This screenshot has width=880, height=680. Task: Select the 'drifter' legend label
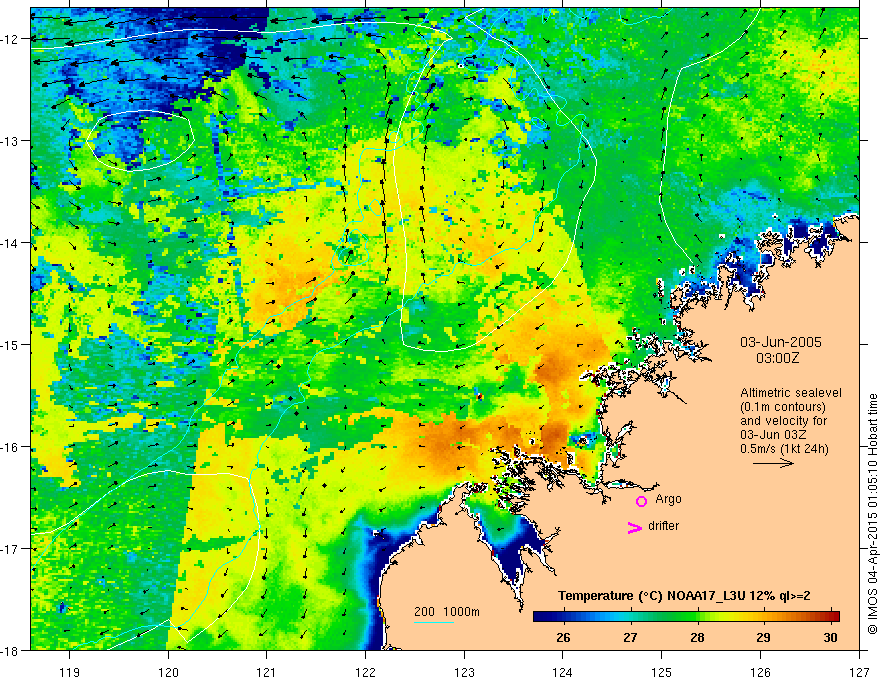coord(663,526)
